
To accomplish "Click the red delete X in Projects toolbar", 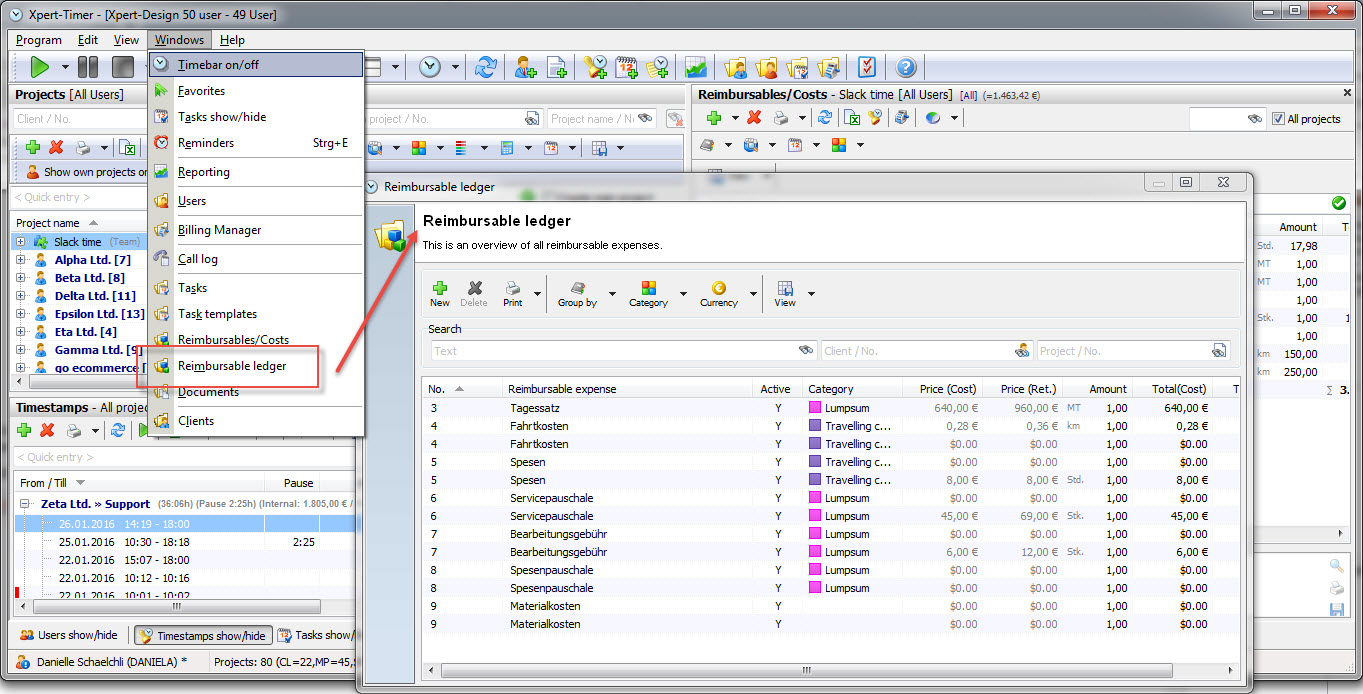I will click(57, 147).
